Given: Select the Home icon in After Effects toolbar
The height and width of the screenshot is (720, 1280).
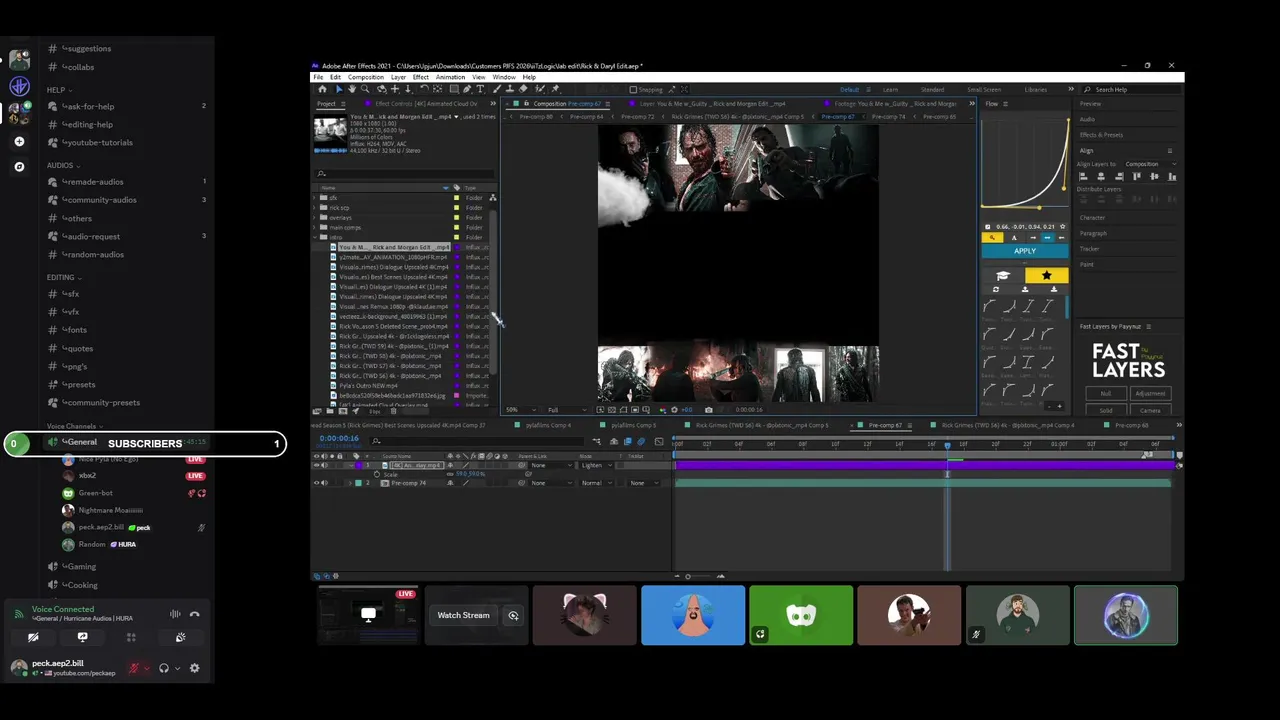Looking at the screenshot, I should 322,89.
